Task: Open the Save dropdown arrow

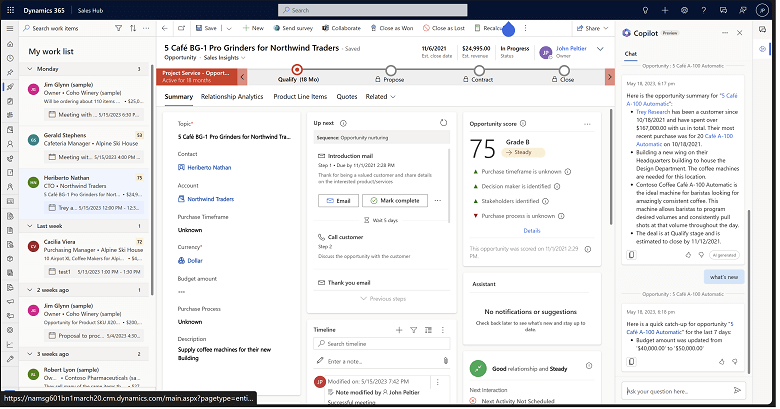Action: (x=229, y=28)
